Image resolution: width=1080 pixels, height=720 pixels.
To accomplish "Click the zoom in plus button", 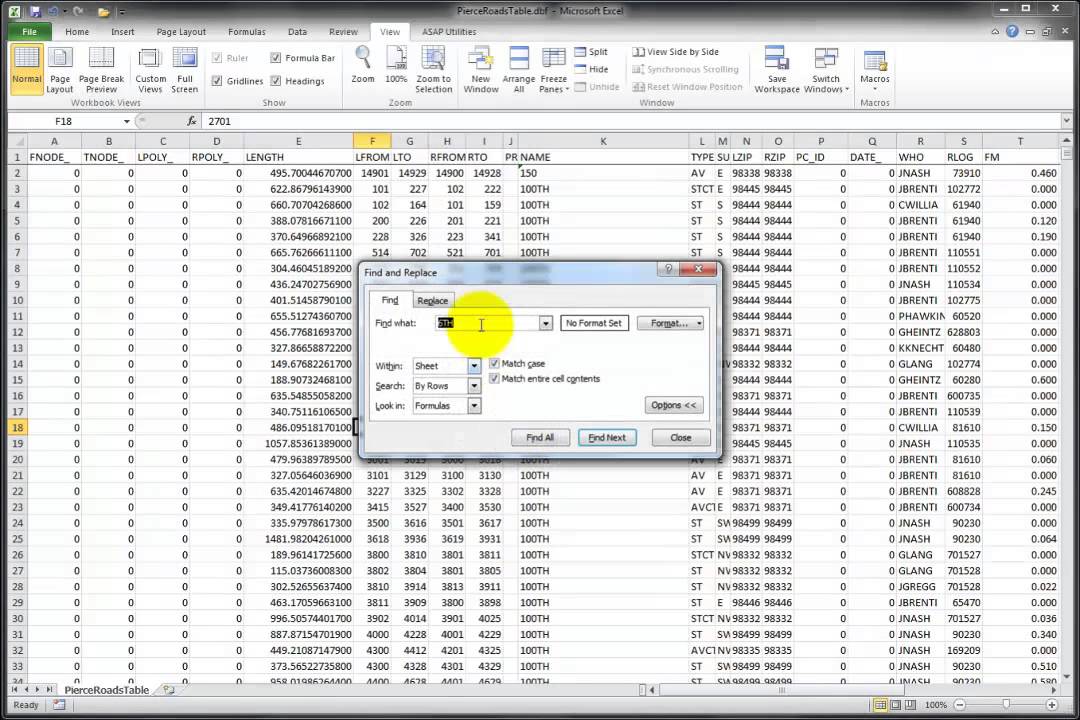I will [1052, 705].
